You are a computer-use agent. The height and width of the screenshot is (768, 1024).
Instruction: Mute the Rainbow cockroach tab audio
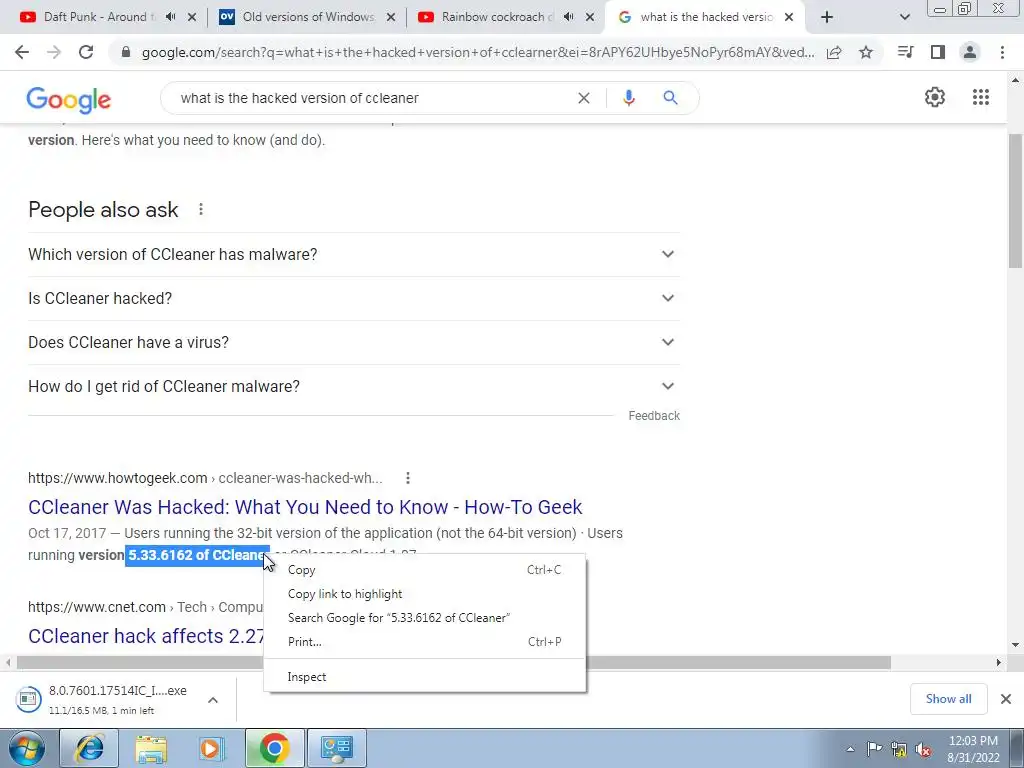click(569, 17)
